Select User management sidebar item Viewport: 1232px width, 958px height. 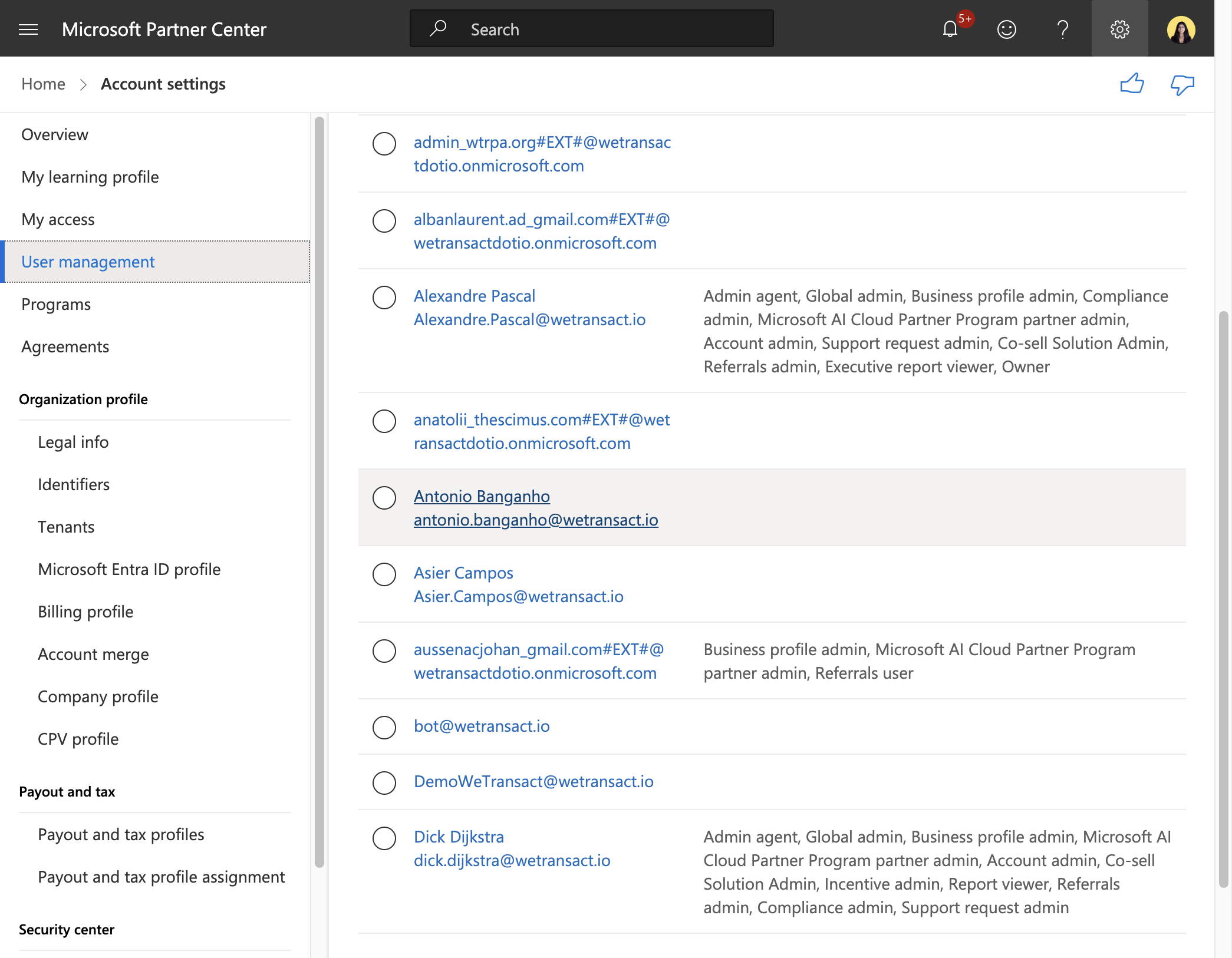pos(156,262)
